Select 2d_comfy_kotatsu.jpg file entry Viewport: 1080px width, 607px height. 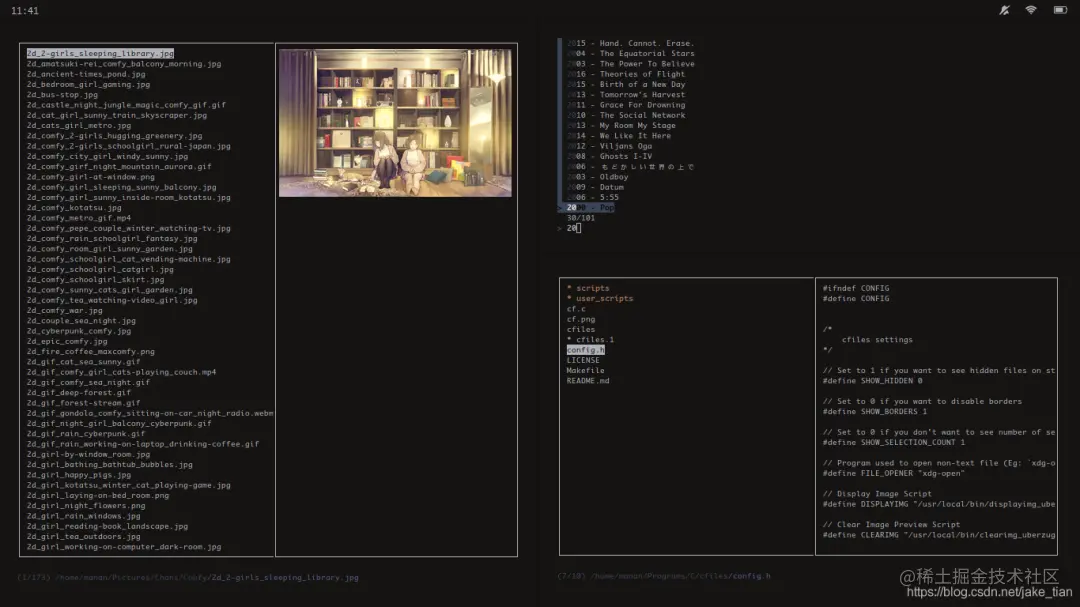click(74, 207)
